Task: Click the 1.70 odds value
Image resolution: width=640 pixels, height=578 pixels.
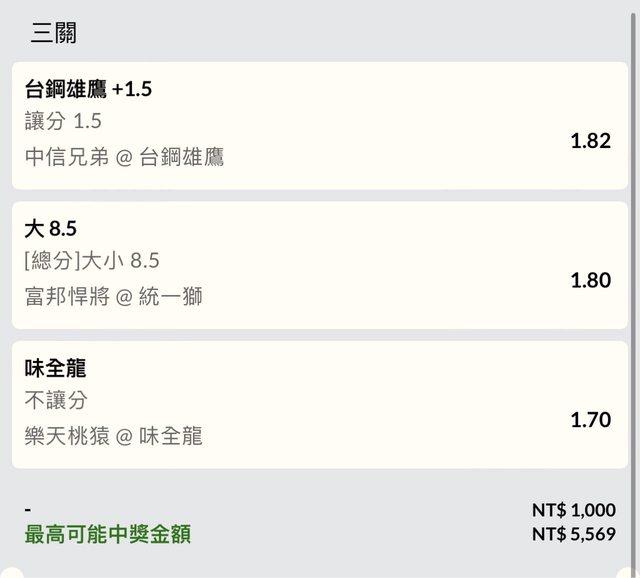Action: click(590, 420)
